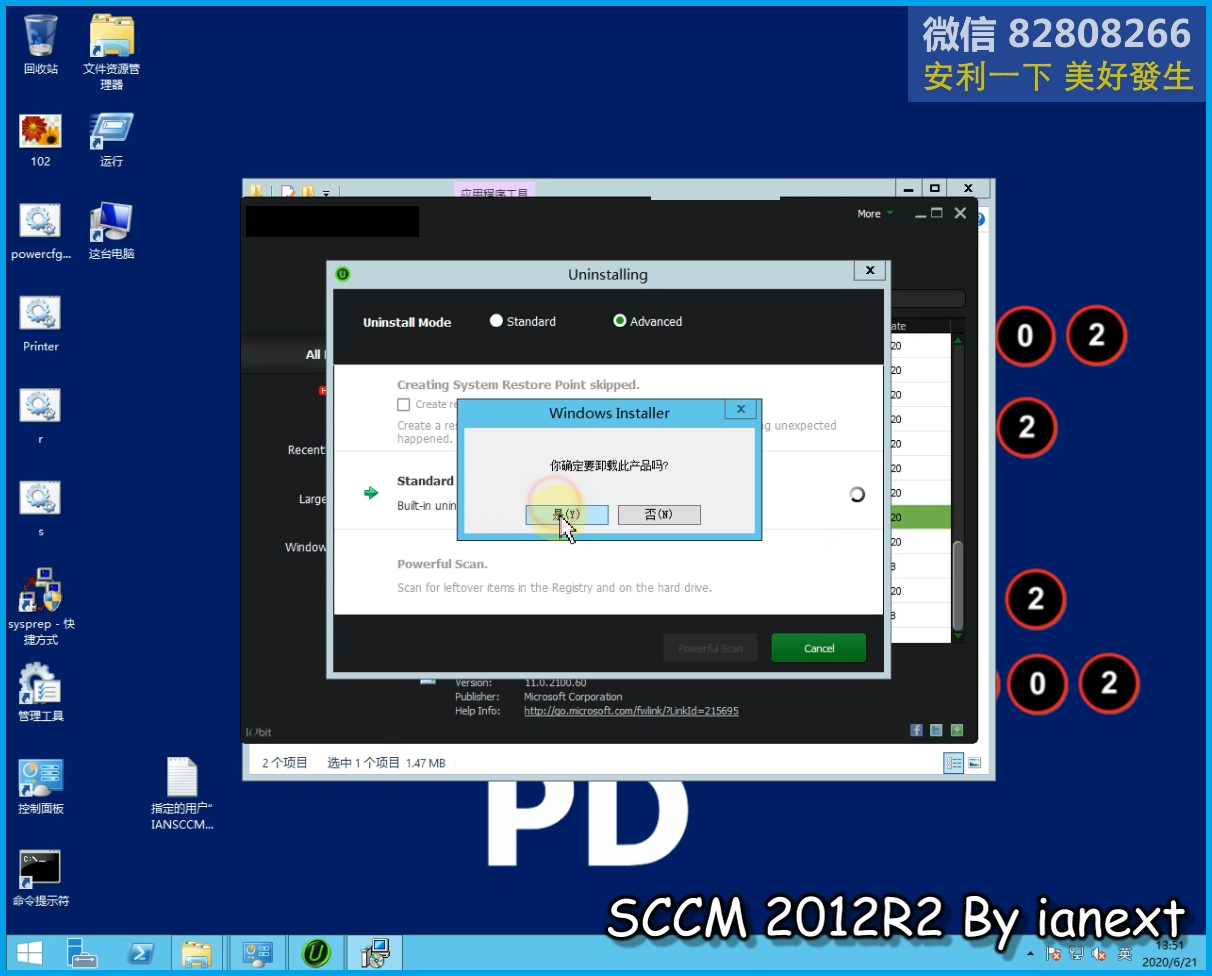This screenshot has width=1212, height=976.
Task: Decline uninstall with 否(N) button
Action: 659,514
